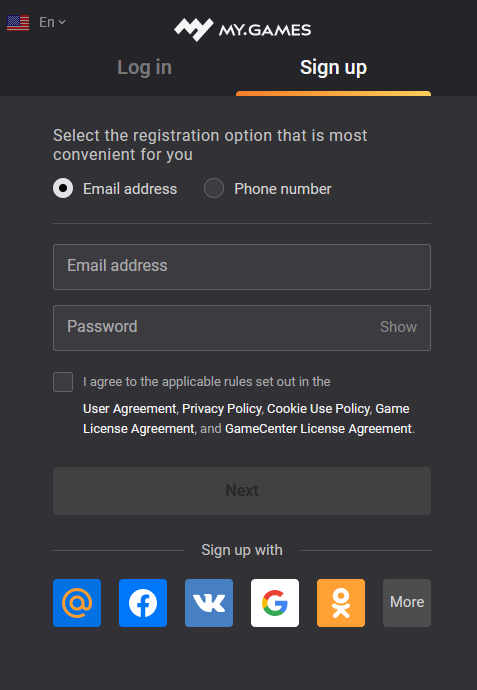Open the En language dropdown
The width and height of the screenshot is (477, 690).
tap(52, 22)
